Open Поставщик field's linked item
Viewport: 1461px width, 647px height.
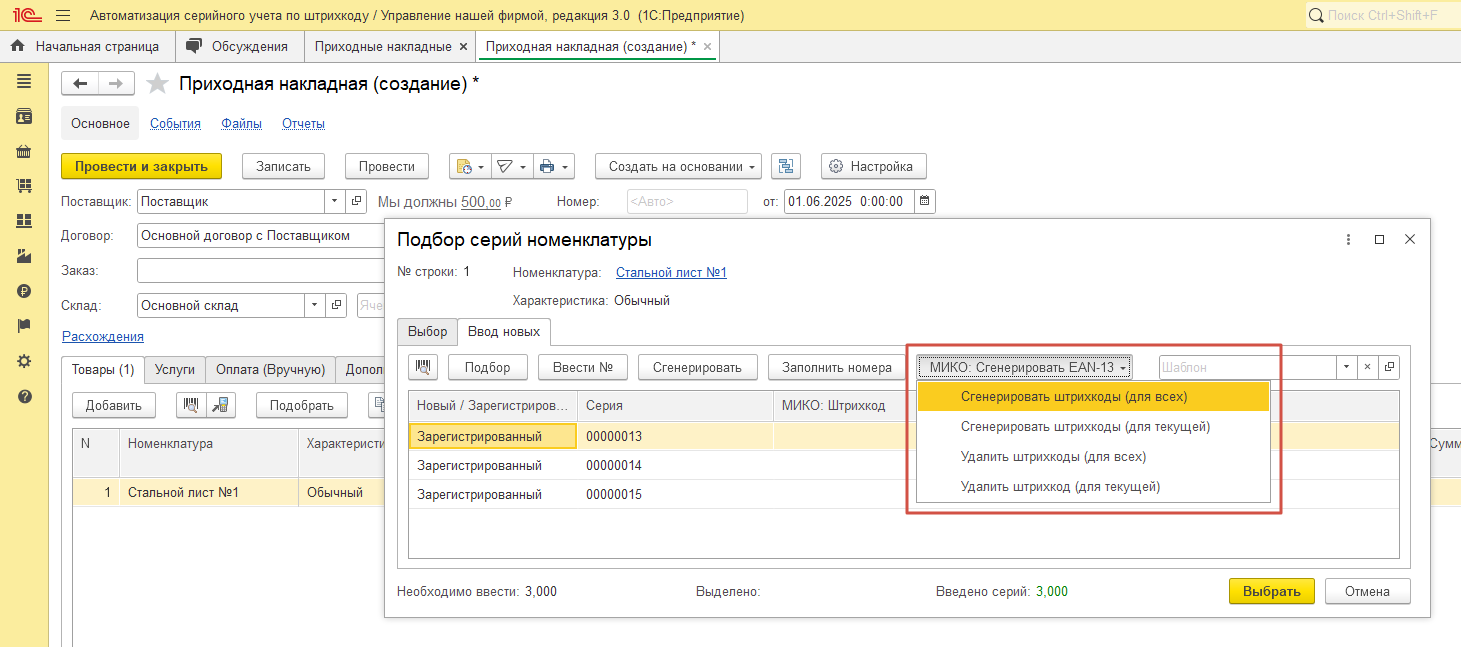(357, 201)
